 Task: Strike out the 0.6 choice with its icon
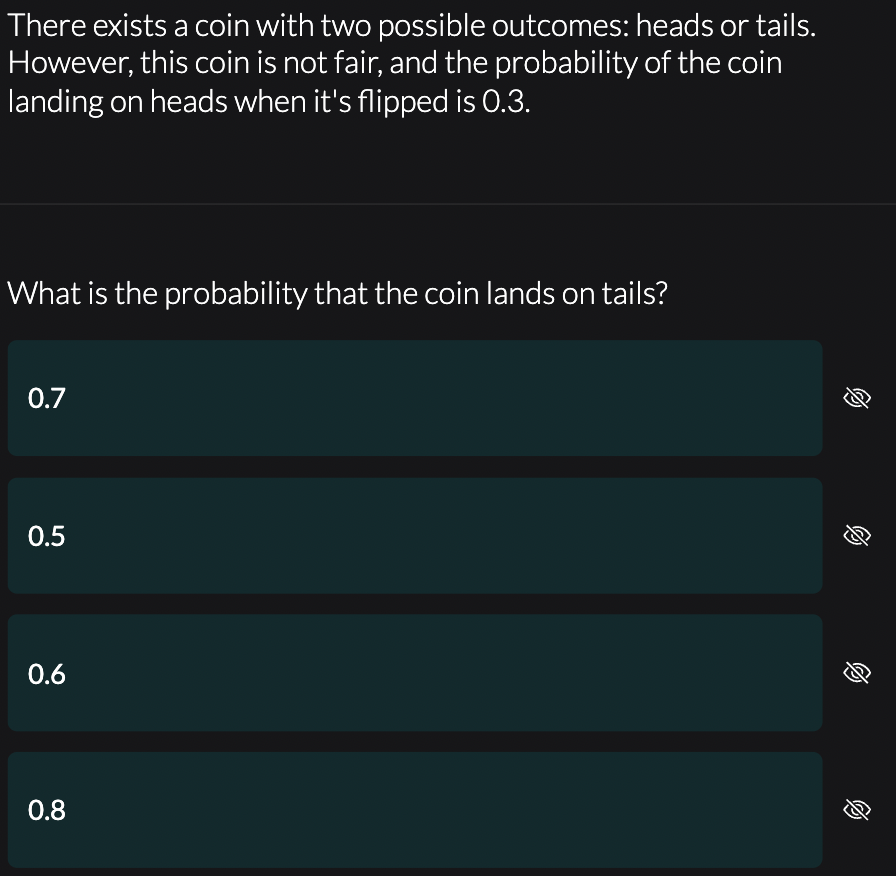857,673
